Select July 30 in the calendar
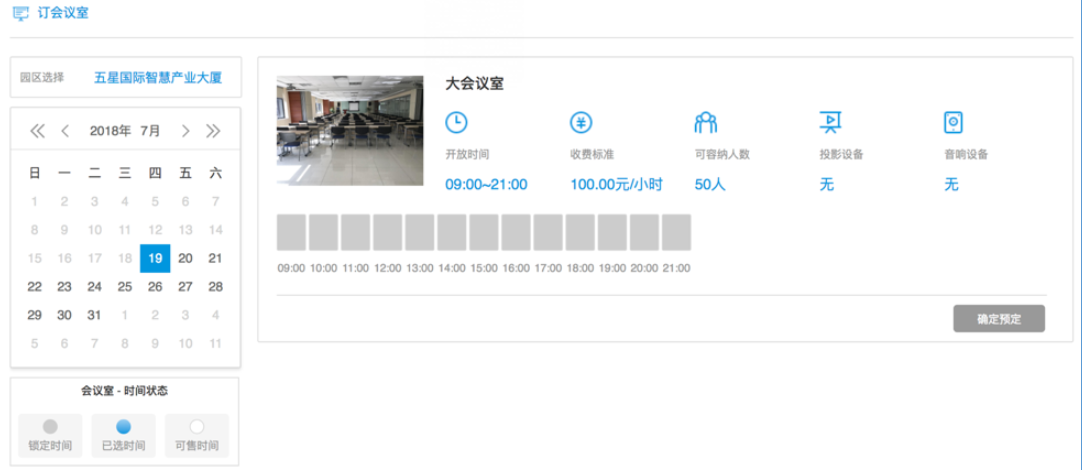 click(64, 315)
